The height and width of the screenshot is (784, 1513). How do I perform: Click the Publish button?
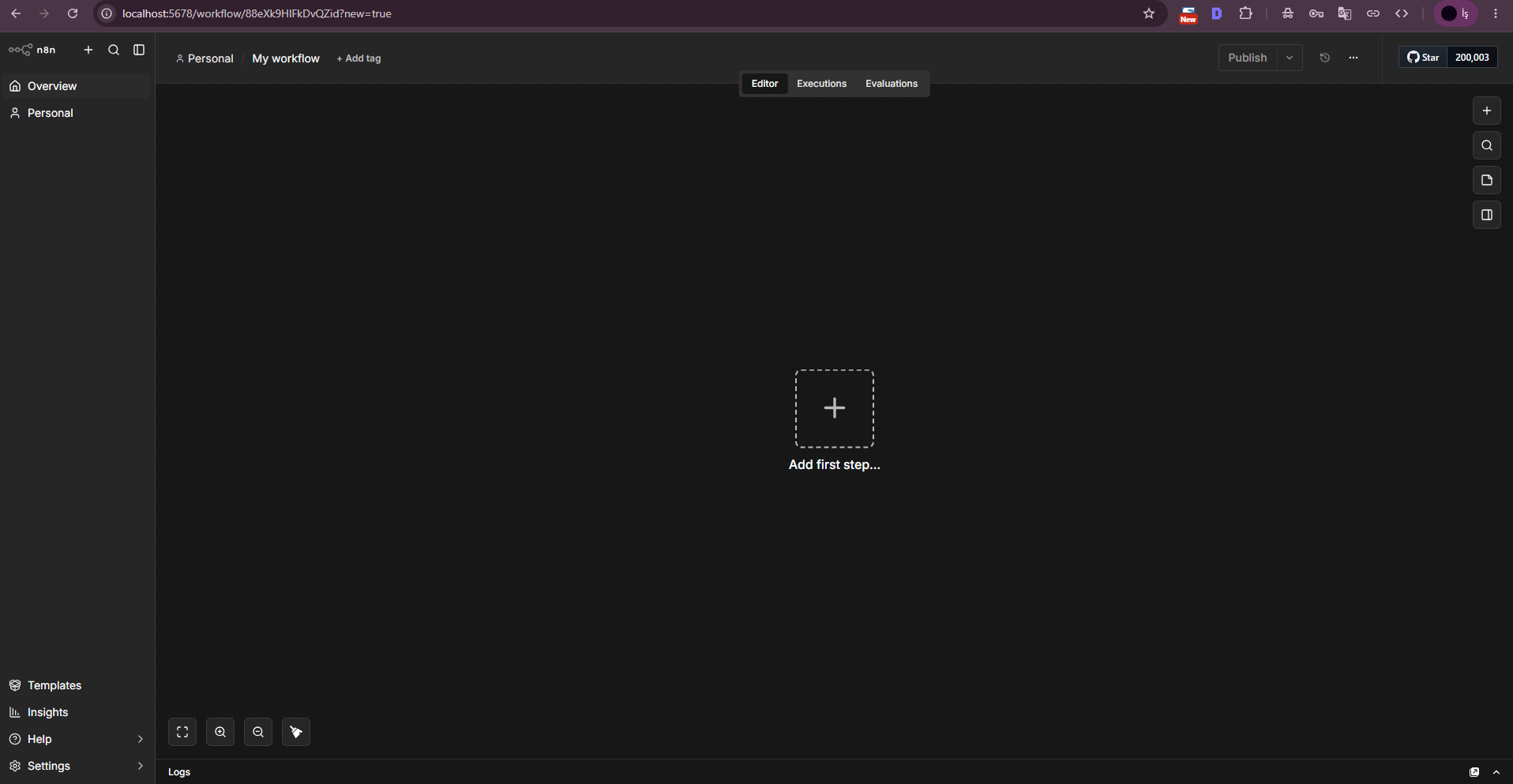[x=1248, y=58]
